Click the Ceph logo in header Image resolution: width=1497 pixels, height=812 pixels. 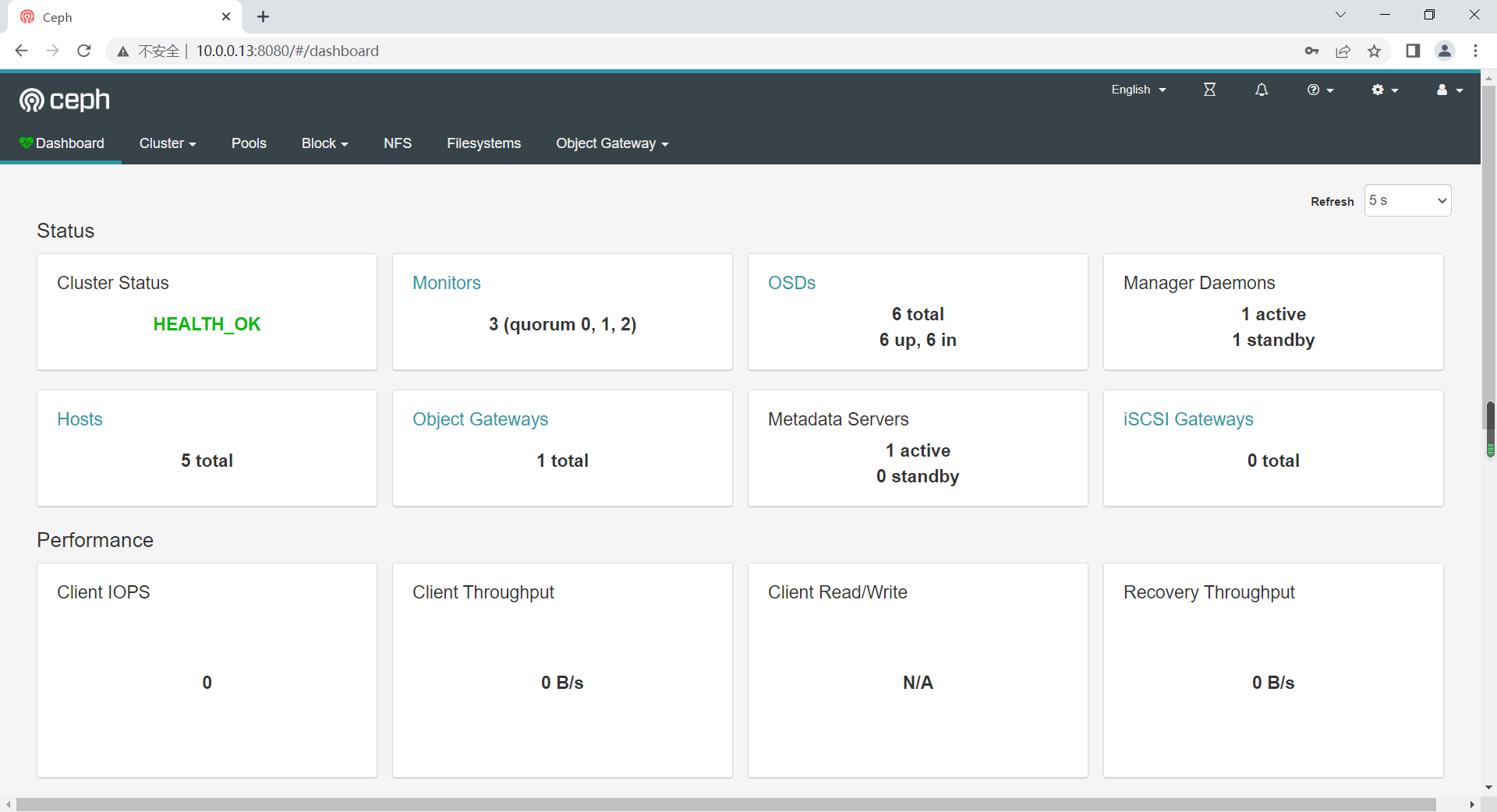tap(65, 100)
